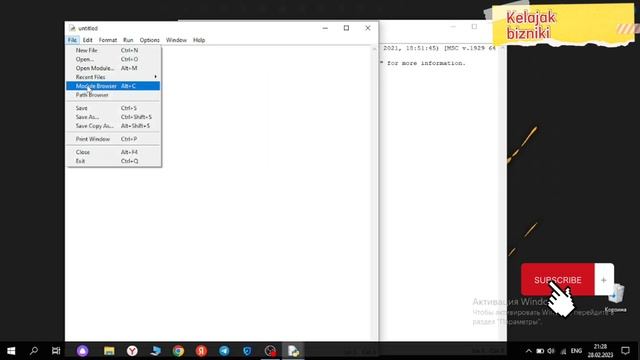
Task: Choose Save As... from menu
Action: coord(113,117)
